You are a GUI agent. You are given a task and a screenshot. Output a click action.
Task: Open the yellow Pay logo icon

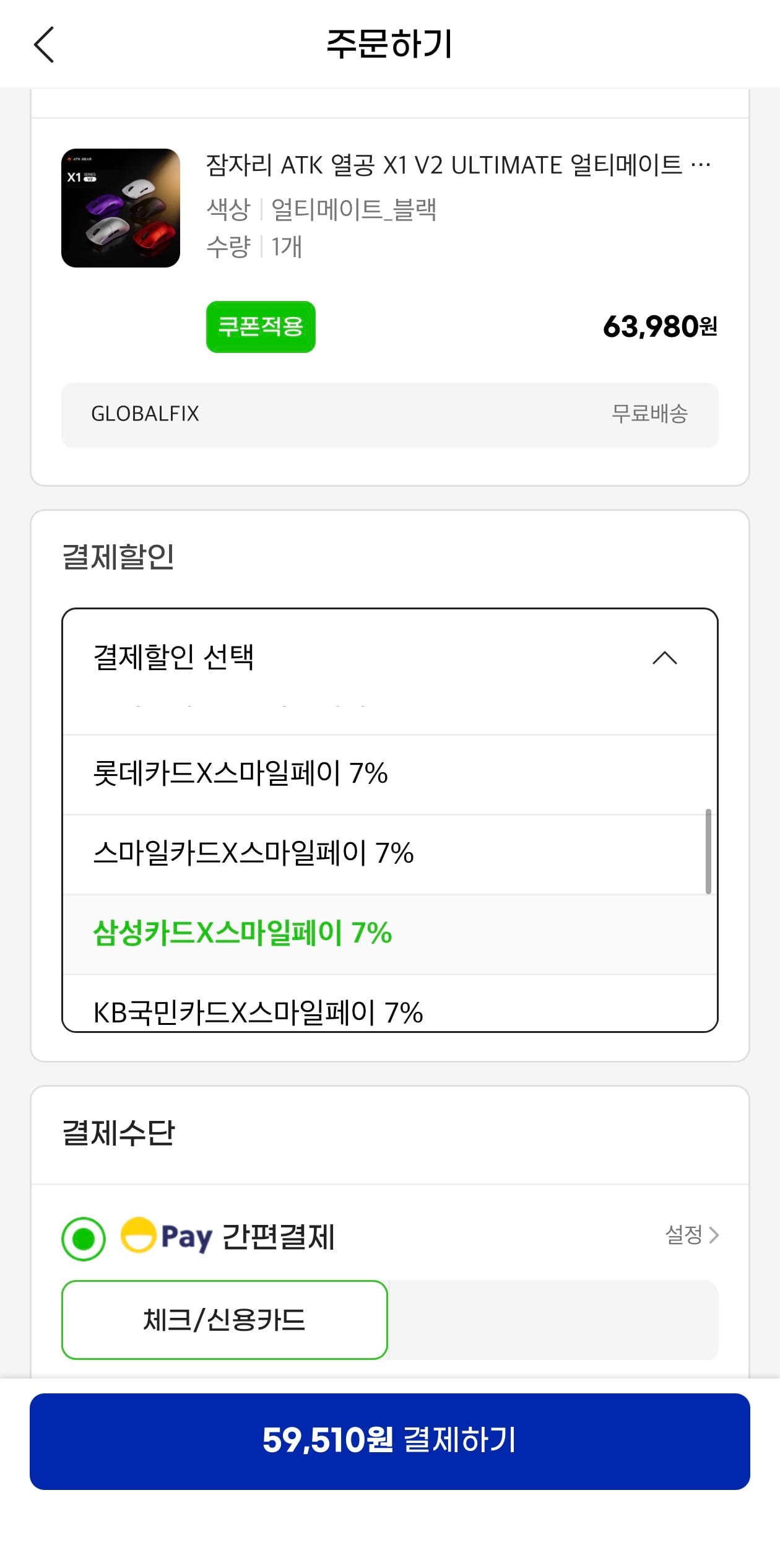tap(162, 1239)
